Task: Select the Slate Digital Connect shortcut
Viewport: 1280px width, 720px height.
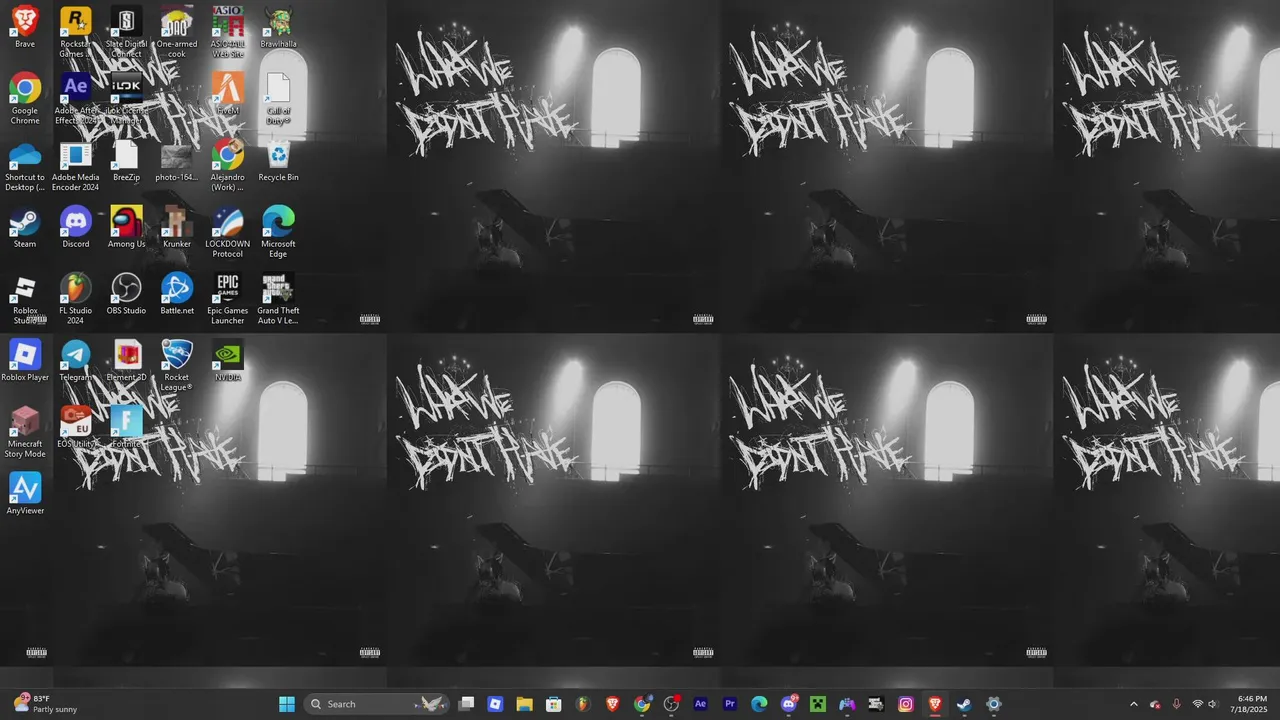Action: (x=126, y=31)
